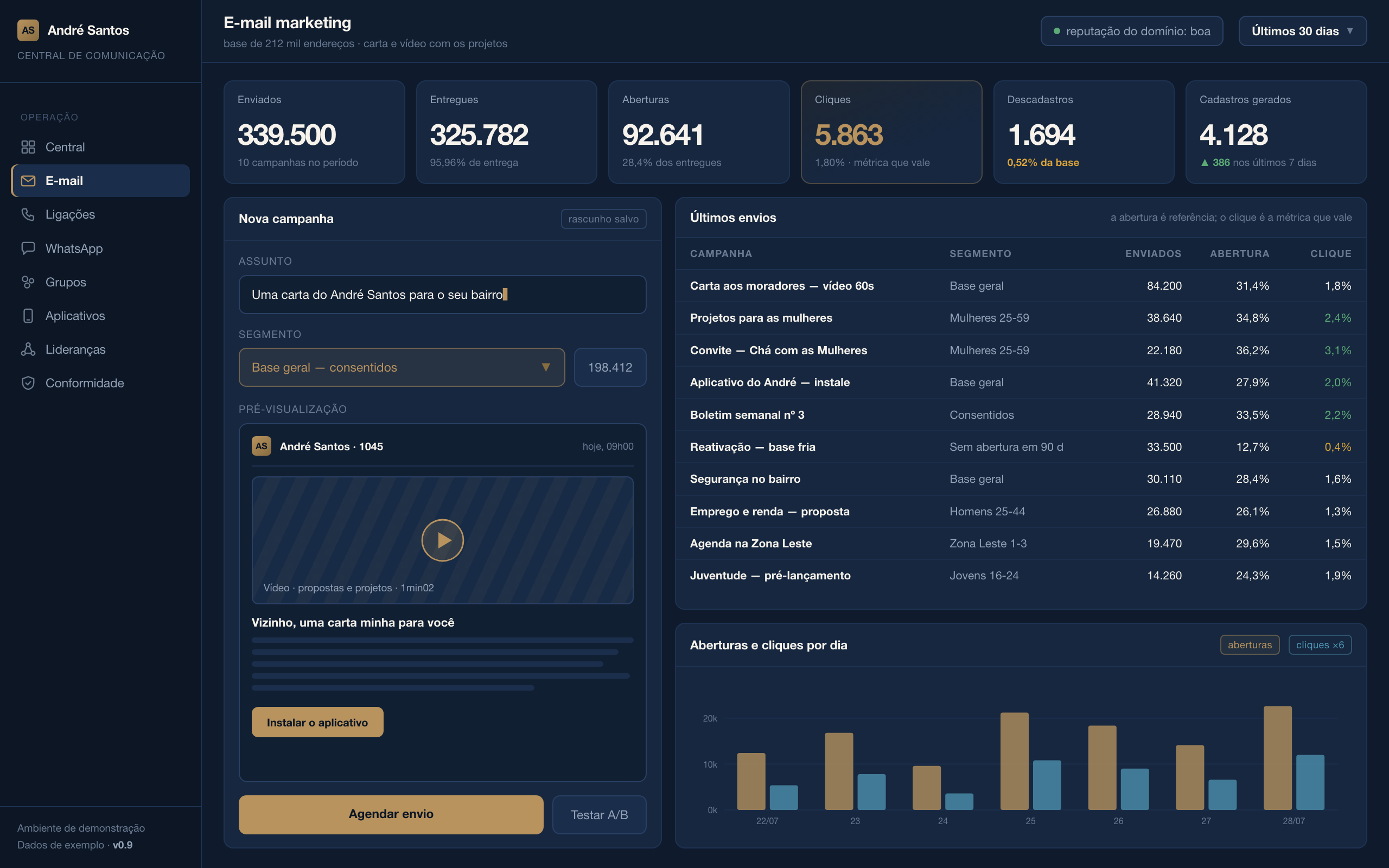Viewport: 1389px width, 868px height.
Task: Sort by the ENVIADOS column header
Action: [x=1153, y=254]
